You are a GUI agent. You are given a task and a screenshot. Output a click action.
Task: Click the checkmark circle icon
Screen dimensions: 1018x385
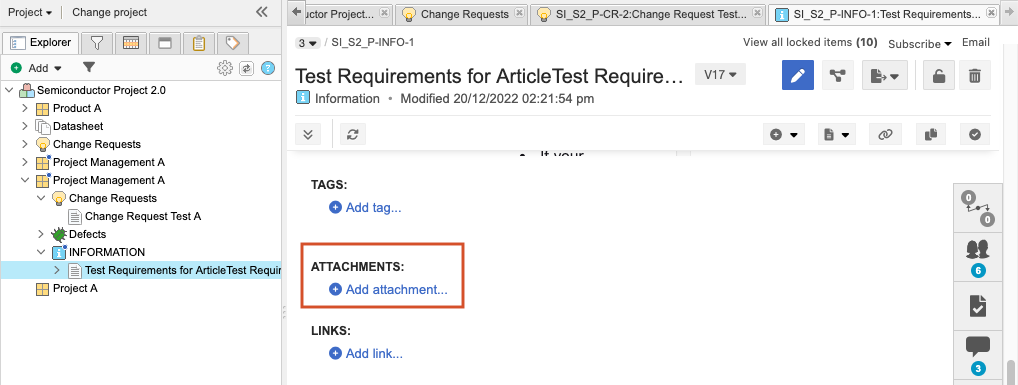tap(975, 134)
